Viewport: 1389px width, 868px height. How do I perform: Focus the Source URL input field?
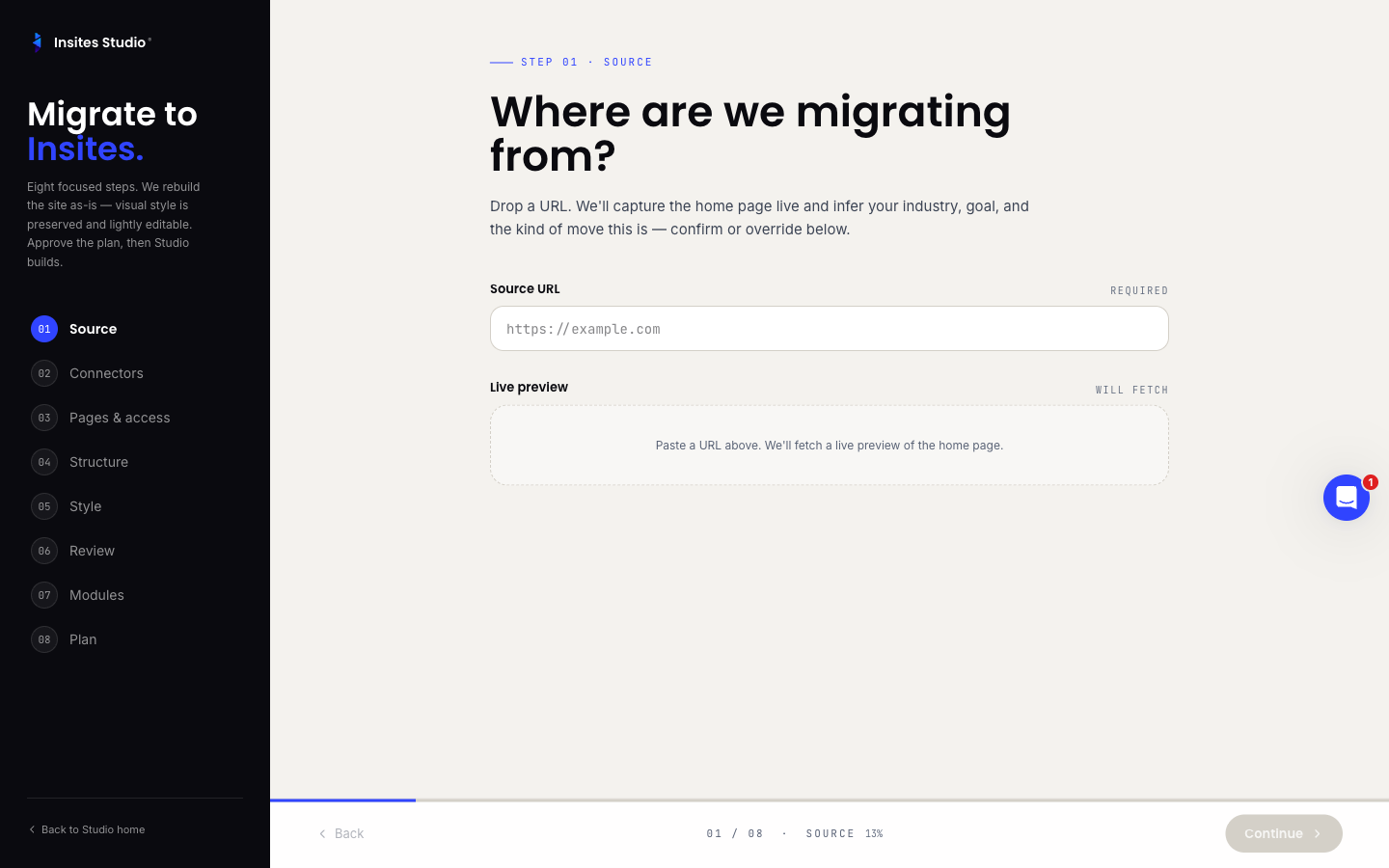pyautogui.click(x=830, y=329)
